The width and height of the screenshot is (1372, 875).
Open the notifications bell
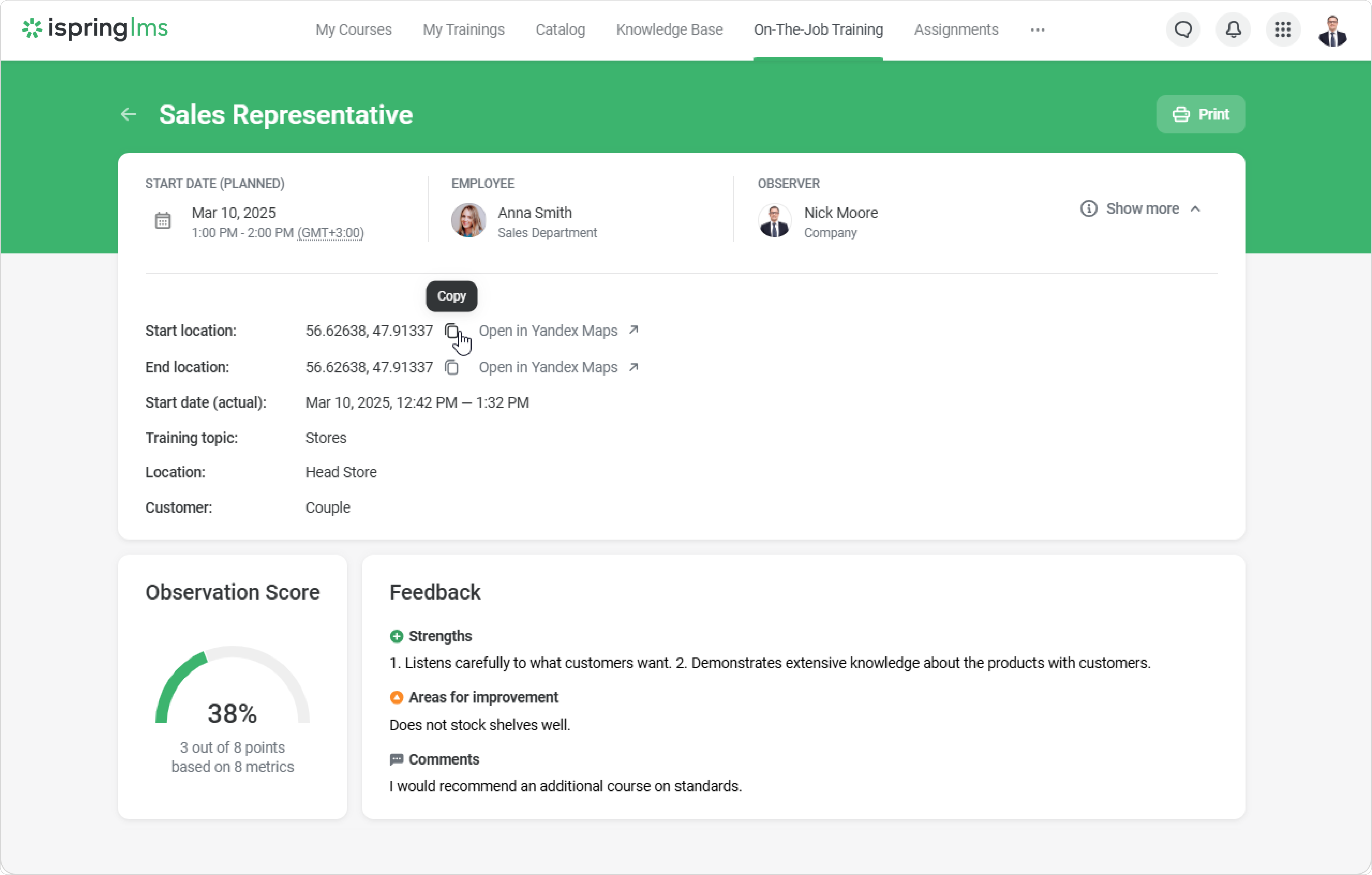pos(1233,30)
